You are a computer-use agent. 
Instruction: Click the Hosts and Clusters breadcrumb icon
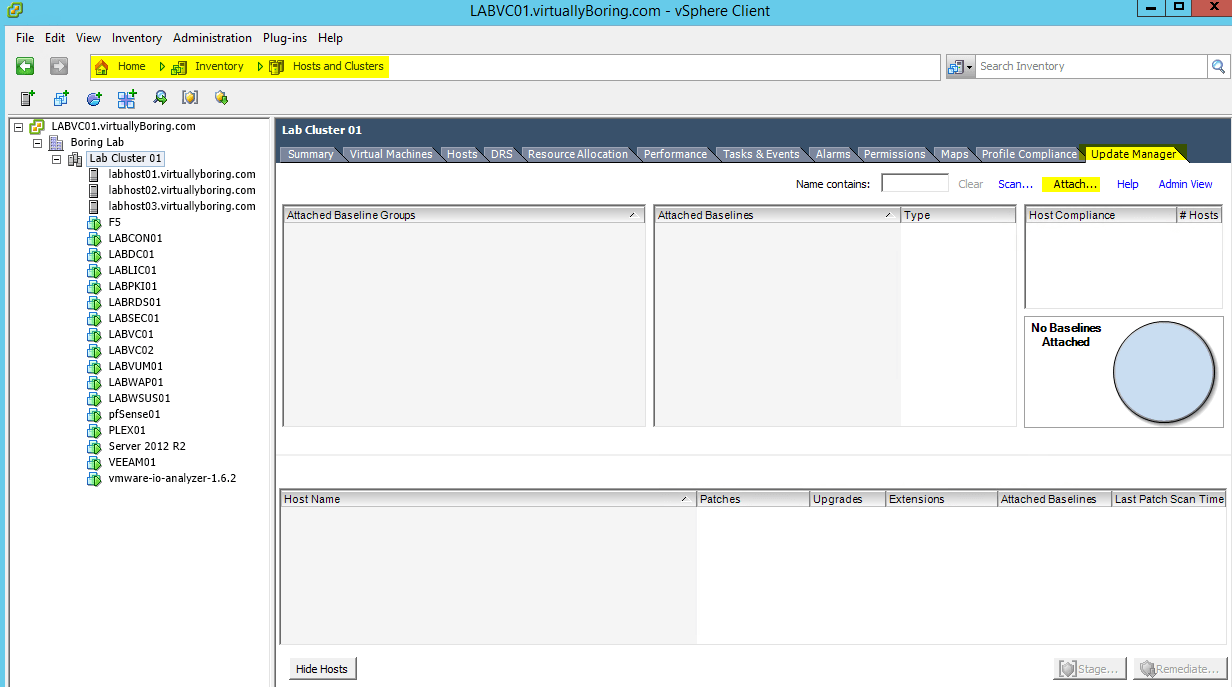pos(276,67)
